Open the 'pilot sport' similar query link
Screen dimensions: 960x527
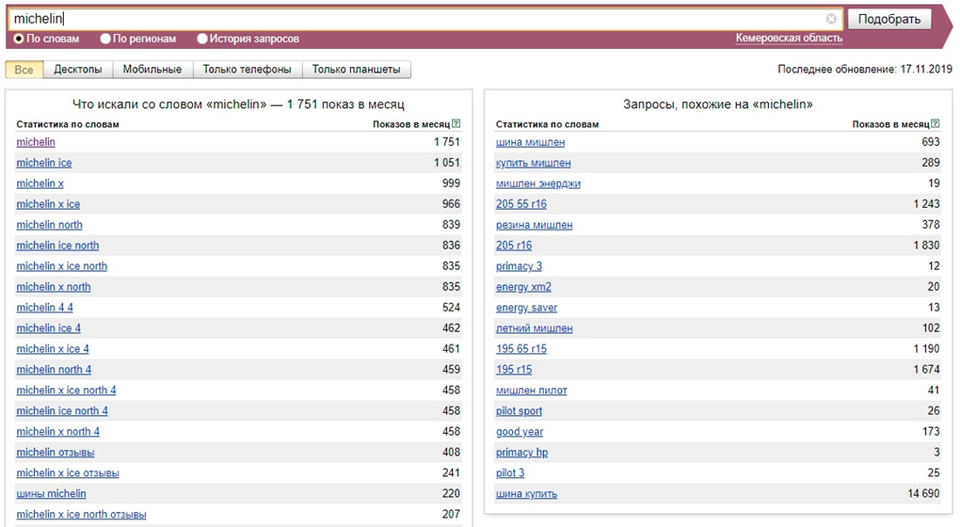click(519, 411)
